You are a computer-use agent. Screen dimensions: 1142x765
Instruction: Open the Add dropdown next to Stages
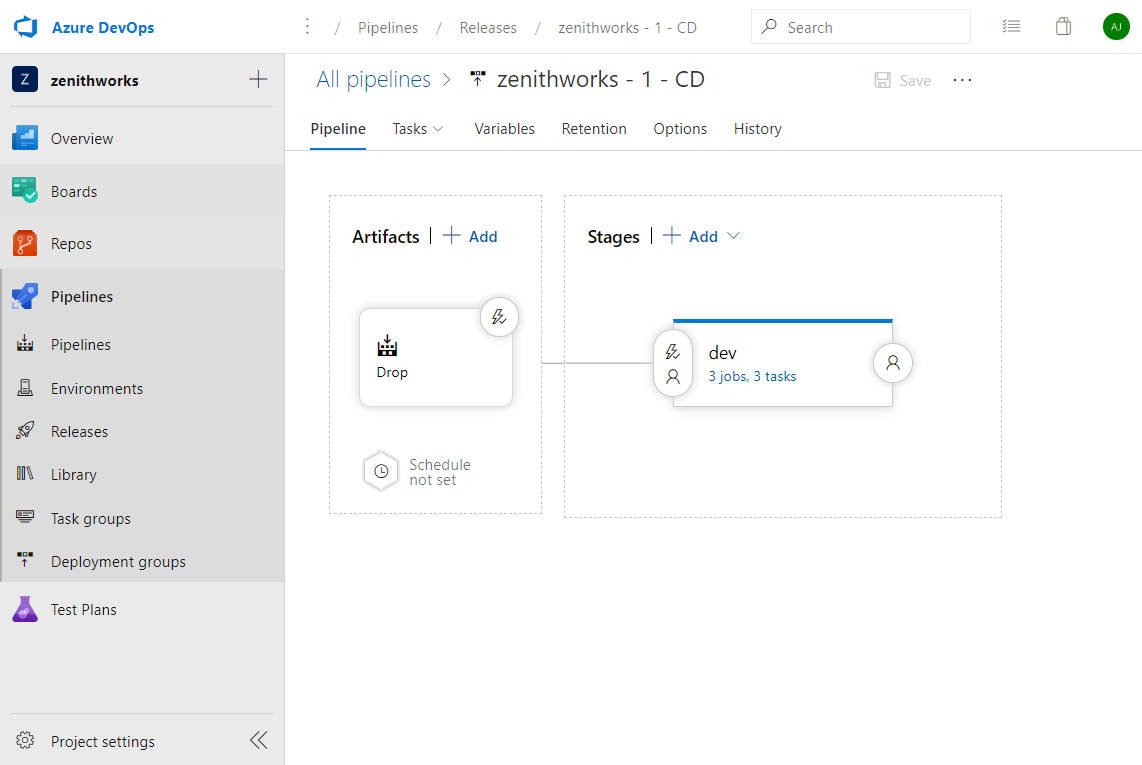point(733,236)
